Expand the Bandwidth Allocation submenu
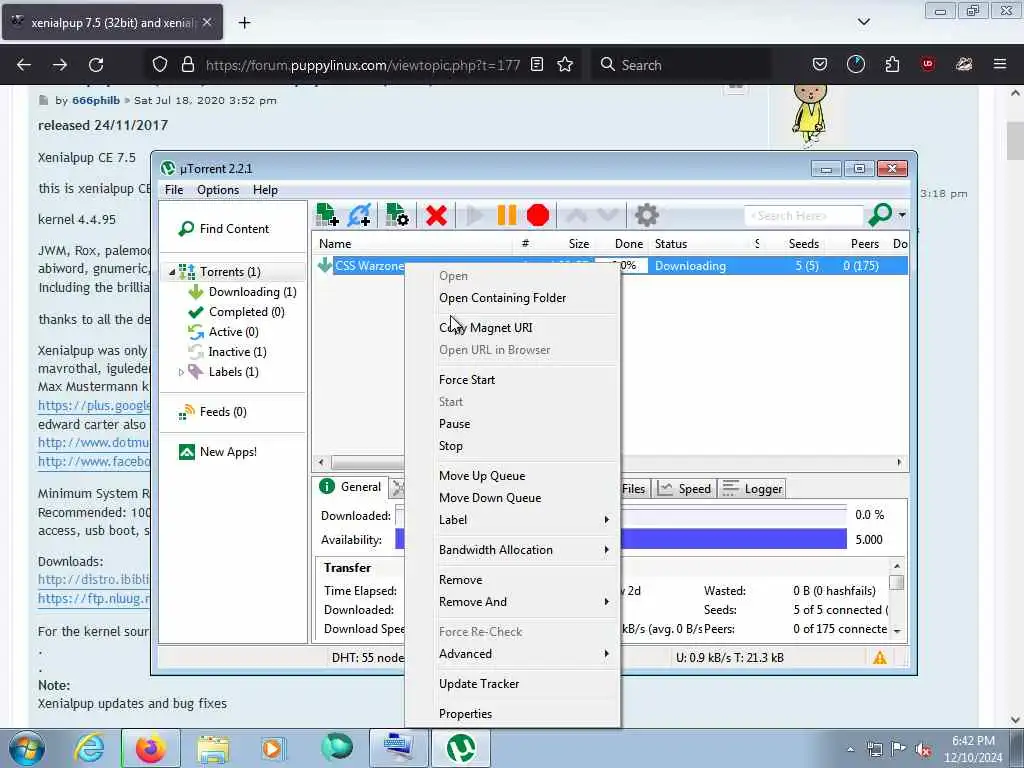 pyautogui.click(x=512, y=550)
